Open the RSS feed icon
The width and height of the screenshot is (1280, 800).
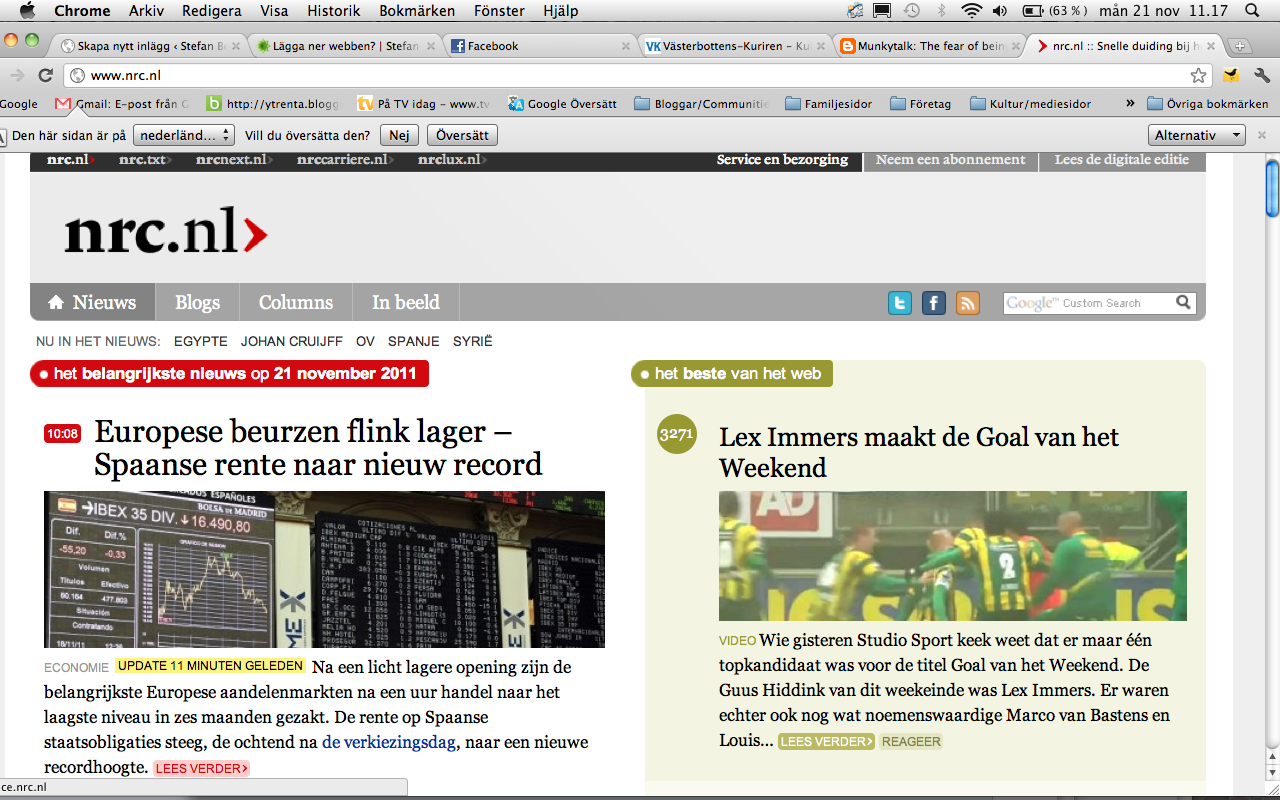pyautogui.click(x=968, y=303)
